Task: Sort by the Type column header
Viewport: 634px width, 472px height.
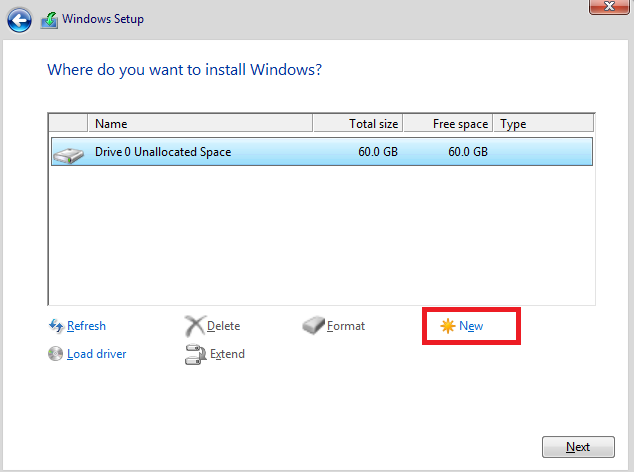Action: [x=543, y=123]
